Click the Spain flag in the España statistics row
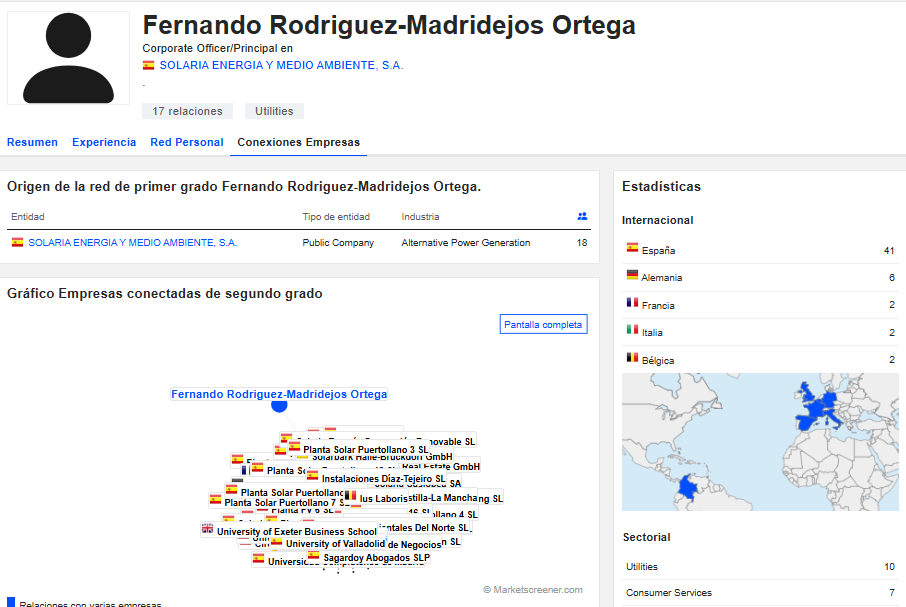 click(x=633, y=248)
